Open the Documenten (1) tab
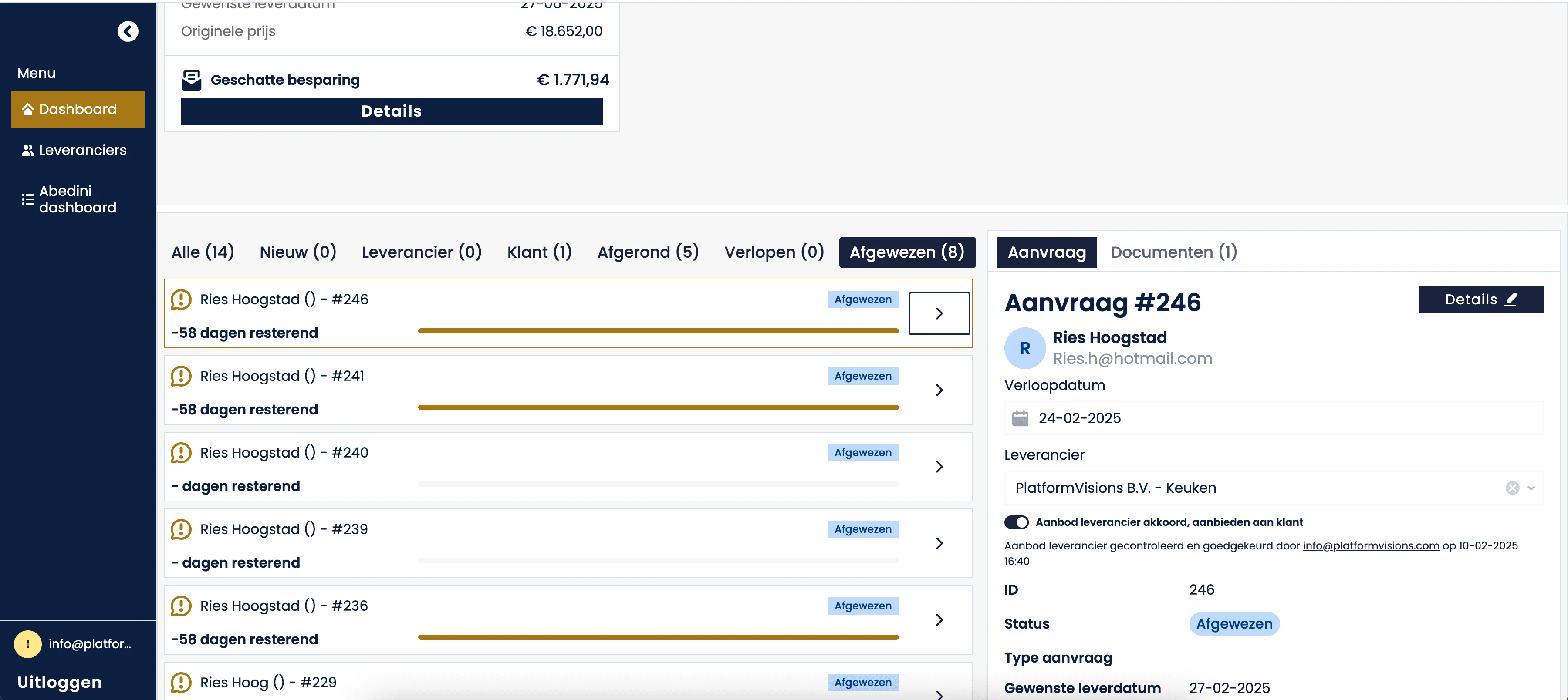This screenshot has height=700, width=1568. tap(1173, 252)
